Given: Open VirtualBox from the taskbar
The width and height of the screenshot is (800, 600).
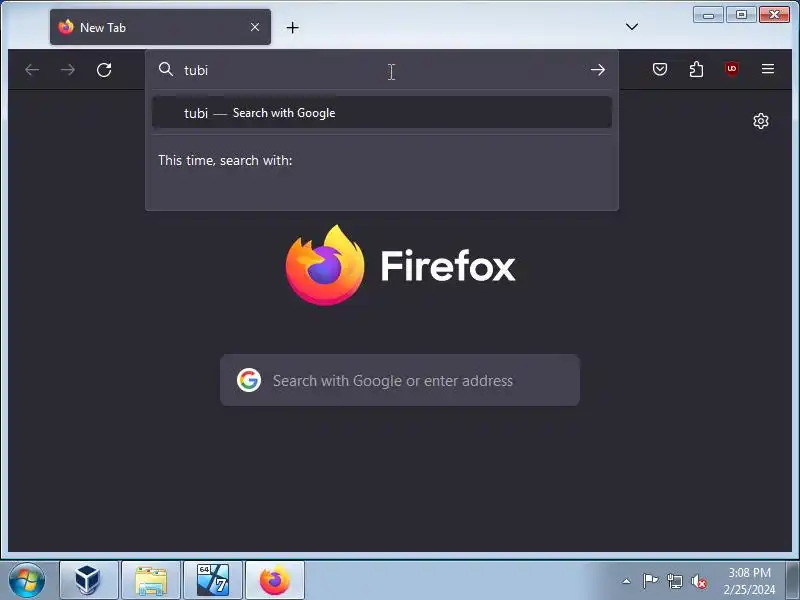Looking at the screenshot, I should pyautogui.click(x=88, y=580).
